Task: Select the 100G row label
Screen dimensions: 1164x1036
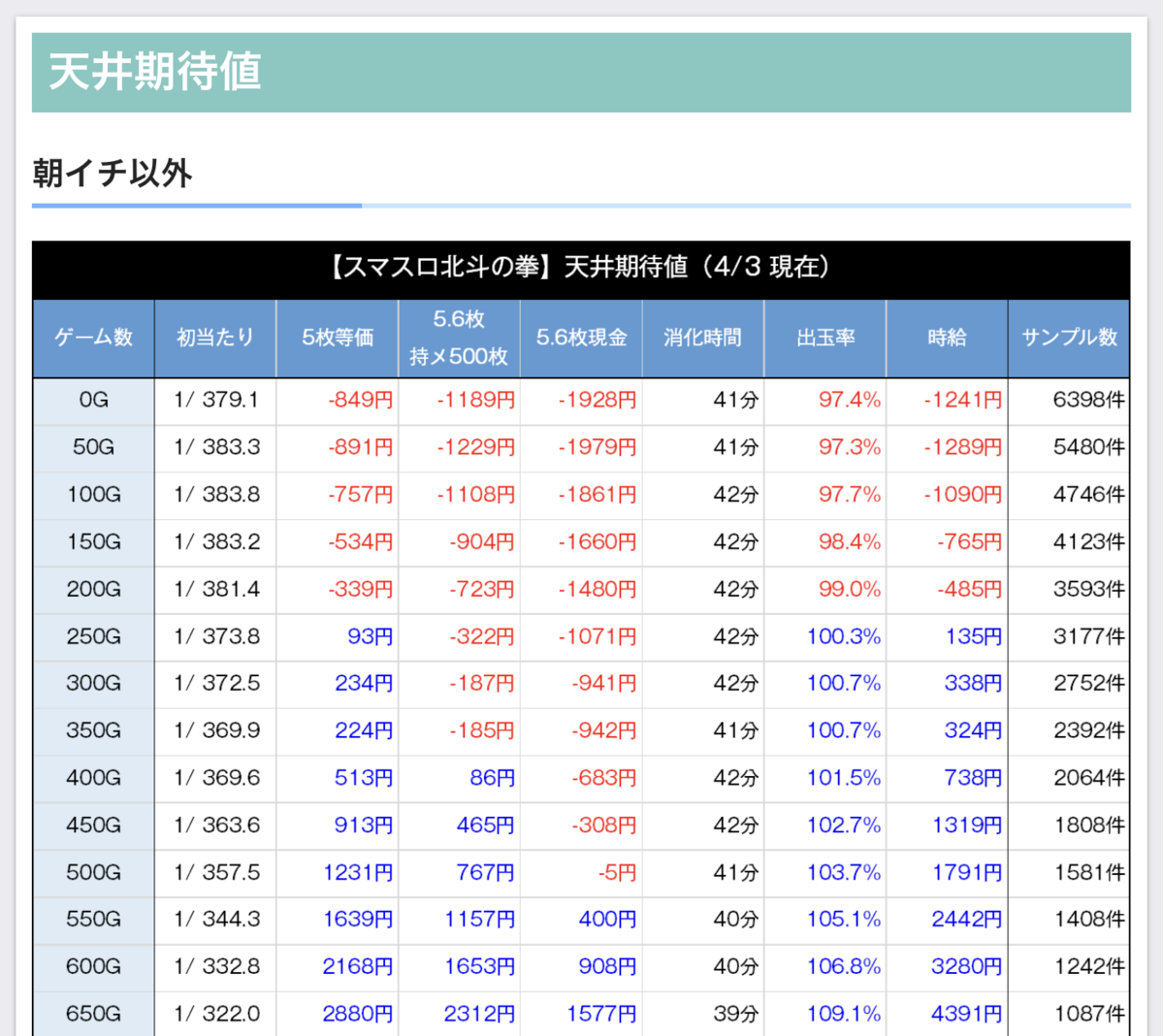Action: (94, 495)
